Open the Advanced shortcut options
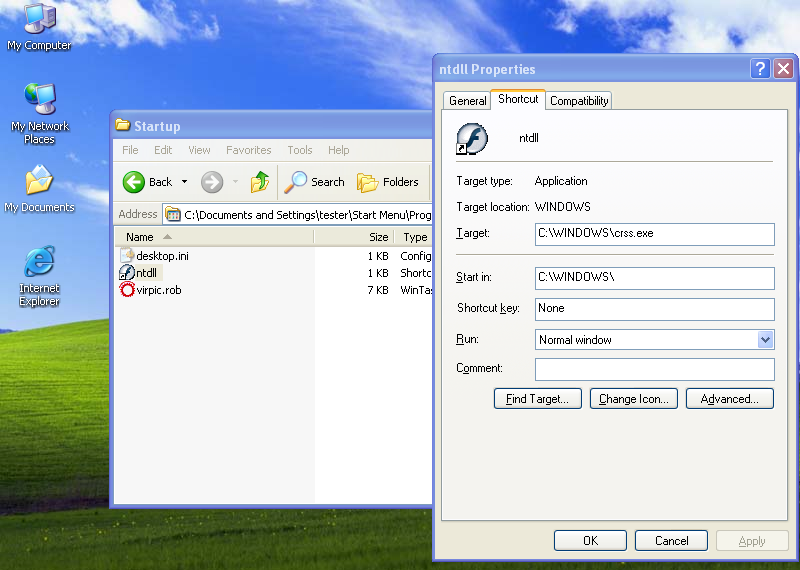 pos(730,399)
